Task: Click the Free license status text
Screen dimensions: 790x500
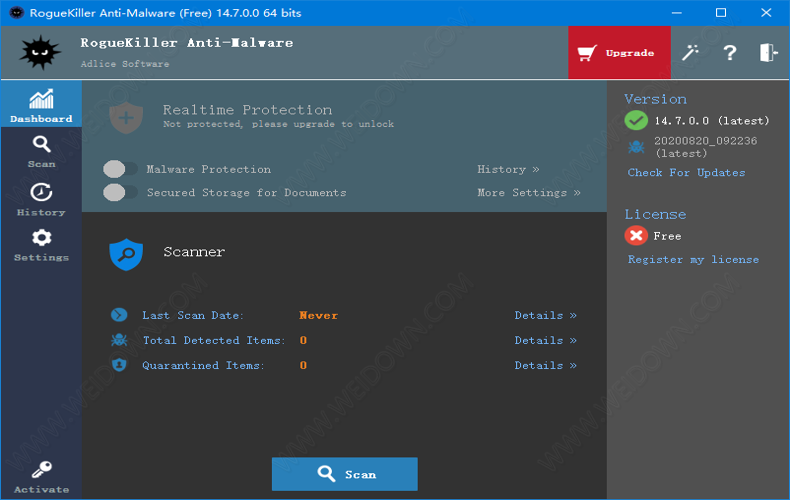Action: (x=667, y=236)
